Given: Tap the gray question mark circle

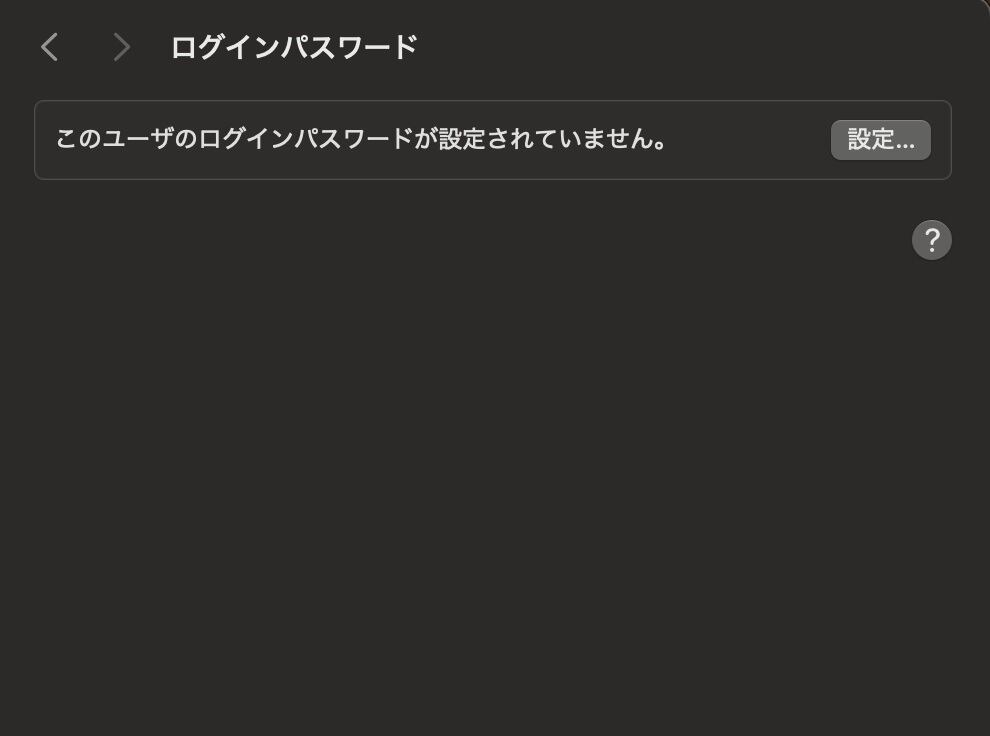Looking at the screenshot, I should (931, 240).
